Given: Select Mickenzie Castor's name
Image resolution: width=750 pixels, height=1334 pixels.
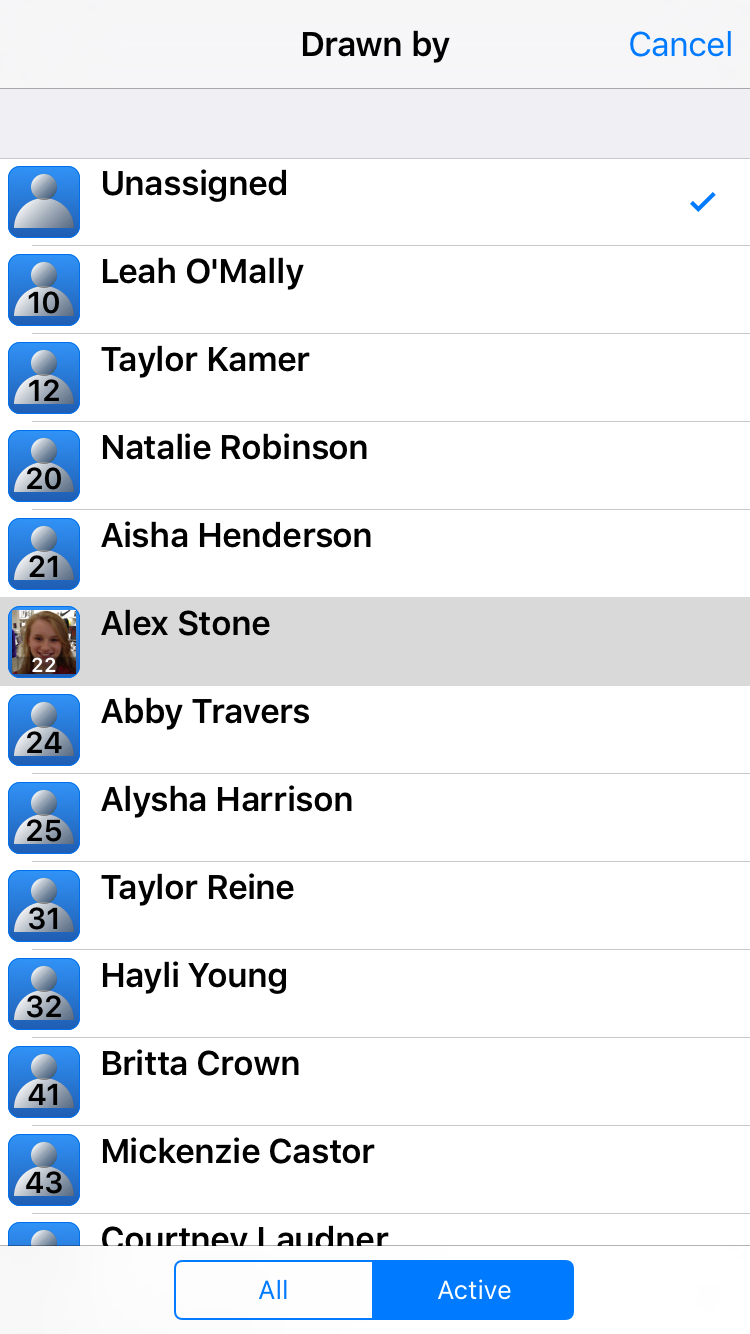Looking at the screenshot, I should click(238, 1153).
